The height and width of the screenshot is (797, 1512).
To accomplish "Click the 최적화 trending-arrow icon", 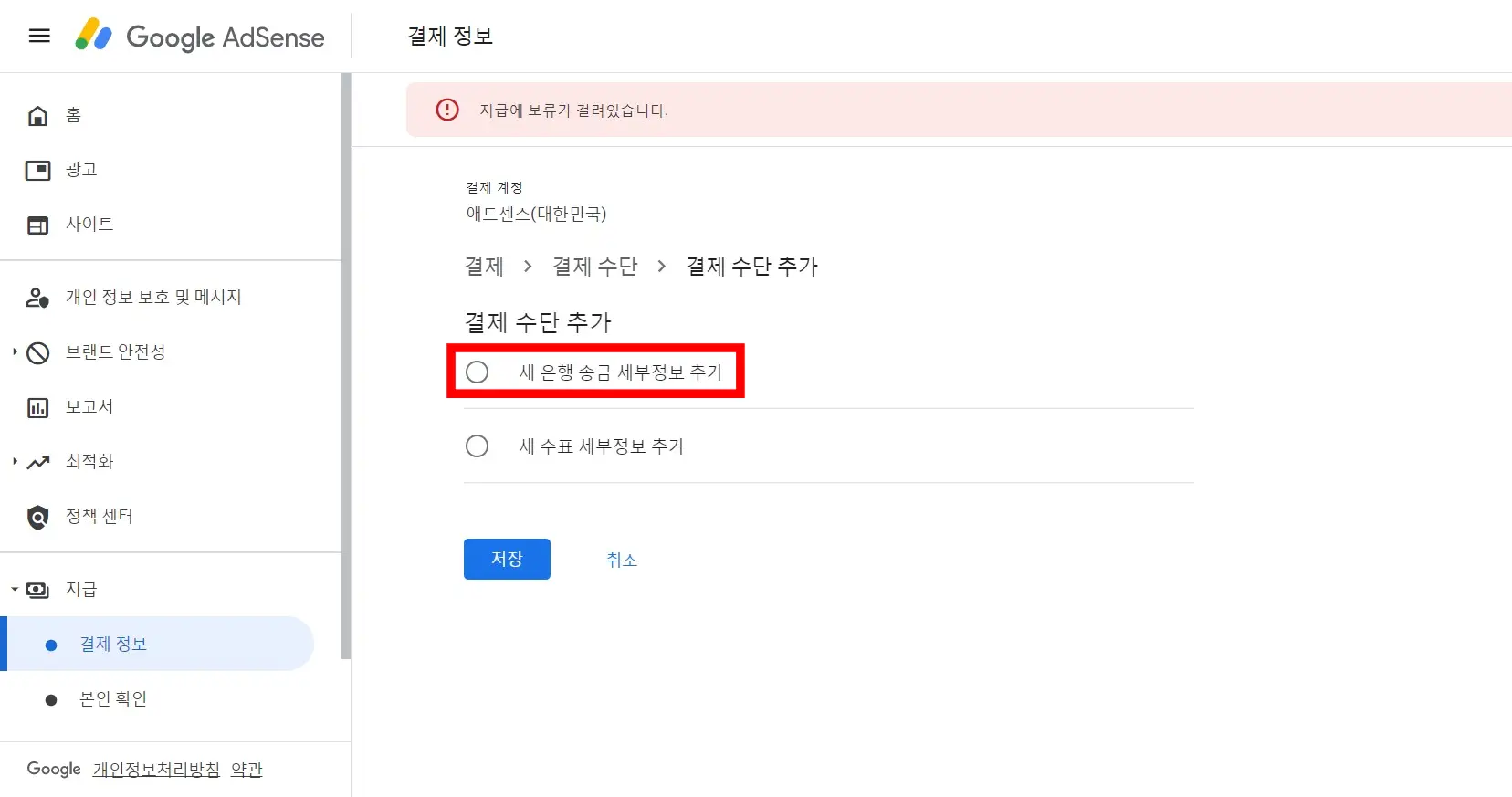I will (37, 462).
